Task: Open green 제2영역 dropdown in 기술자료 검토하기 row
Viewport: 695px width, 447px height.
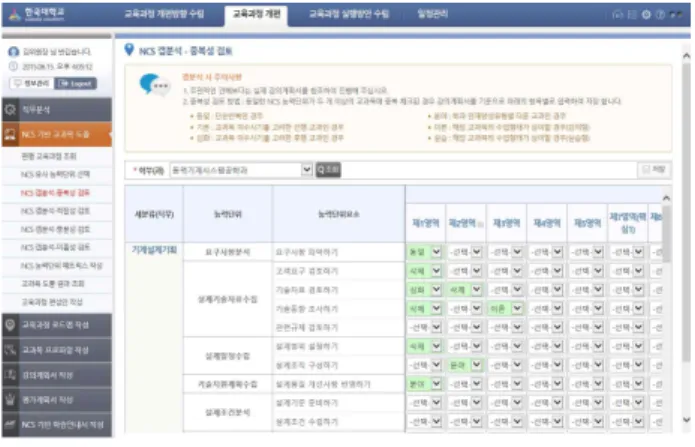Action: pyautogui.click(x=465, y=290)
